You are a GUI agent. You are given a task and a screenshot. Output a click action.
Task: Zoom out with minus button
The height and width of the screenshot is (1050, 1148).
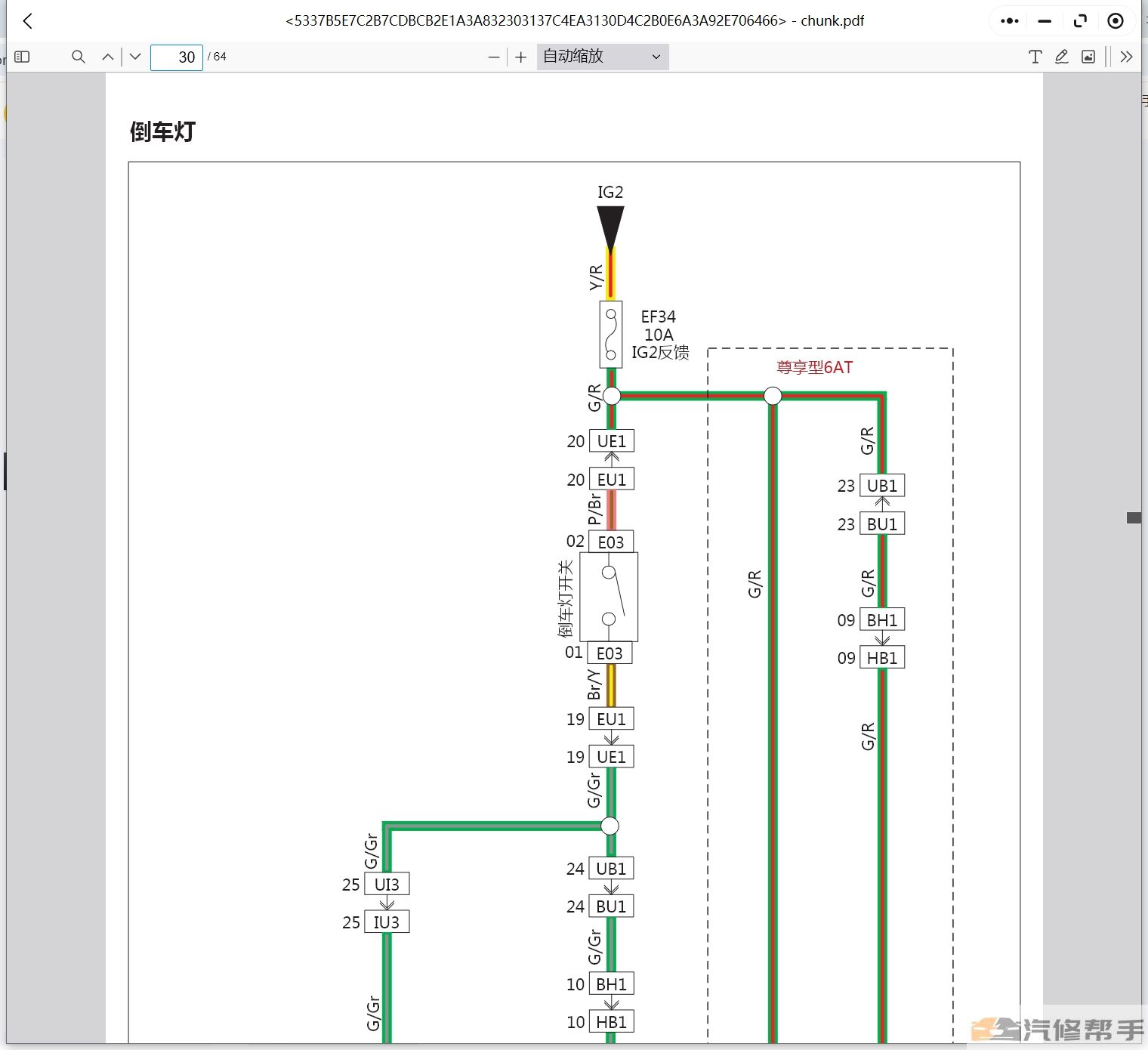tap(494, 57)
